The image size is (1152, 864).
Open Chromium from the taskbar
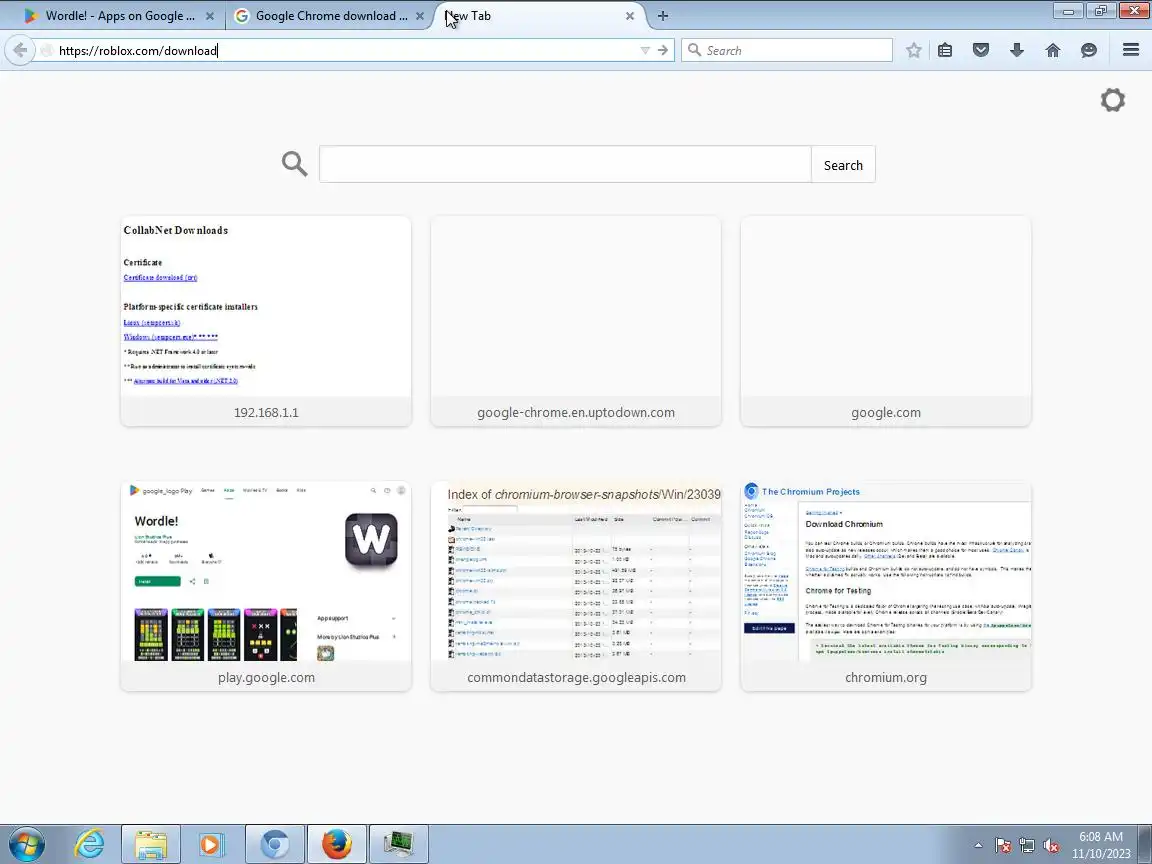click(275, 844)
